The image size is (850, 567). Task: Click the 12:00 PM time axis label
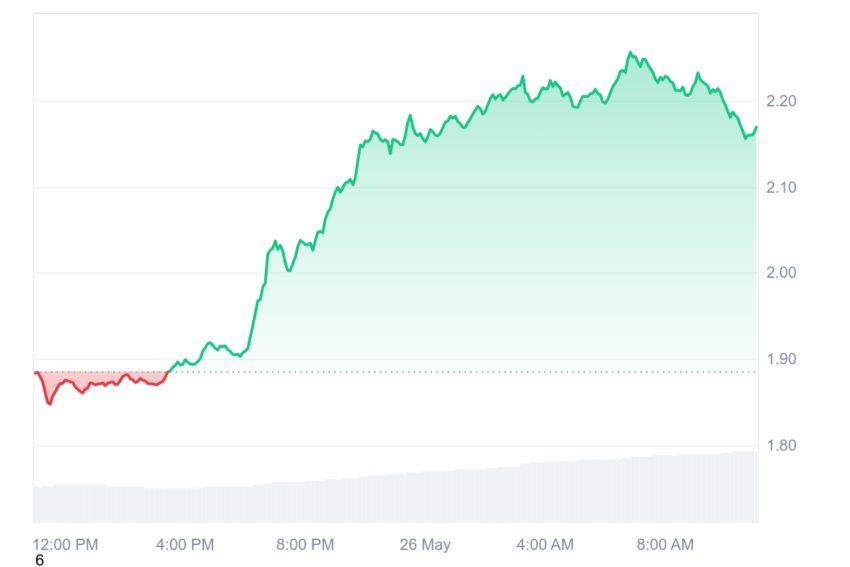click(x=65, y=544)
